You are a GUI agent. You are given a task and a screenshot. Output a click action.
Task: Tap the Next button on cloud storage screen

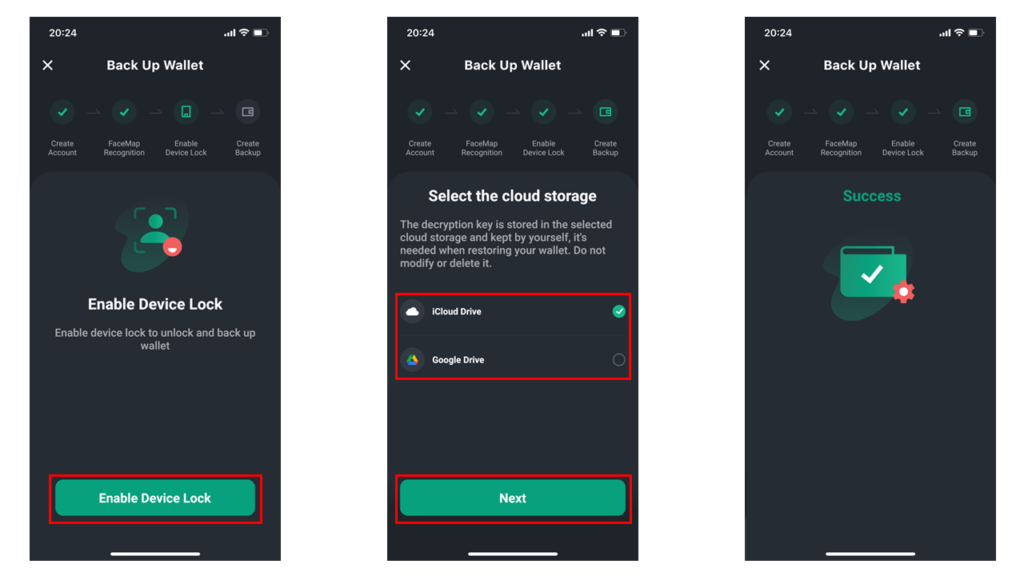click(513, 498)
